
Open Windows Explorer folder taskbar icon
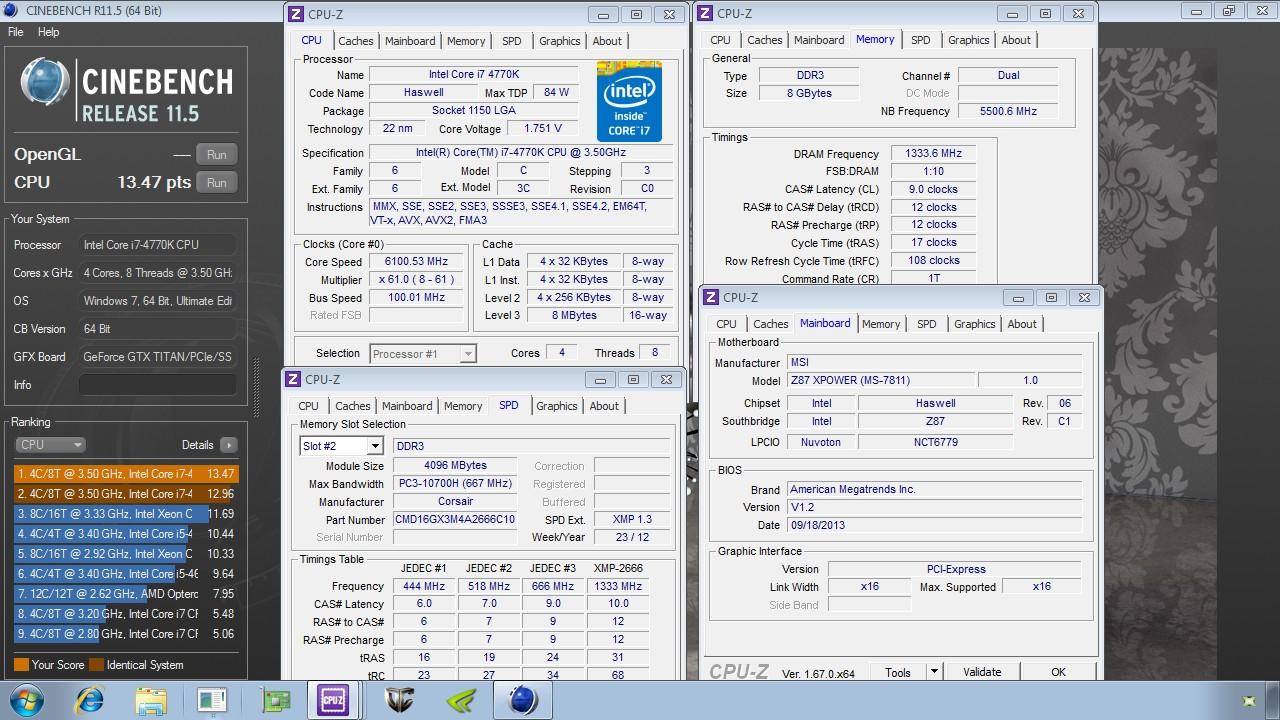click(x=151, y=700)
